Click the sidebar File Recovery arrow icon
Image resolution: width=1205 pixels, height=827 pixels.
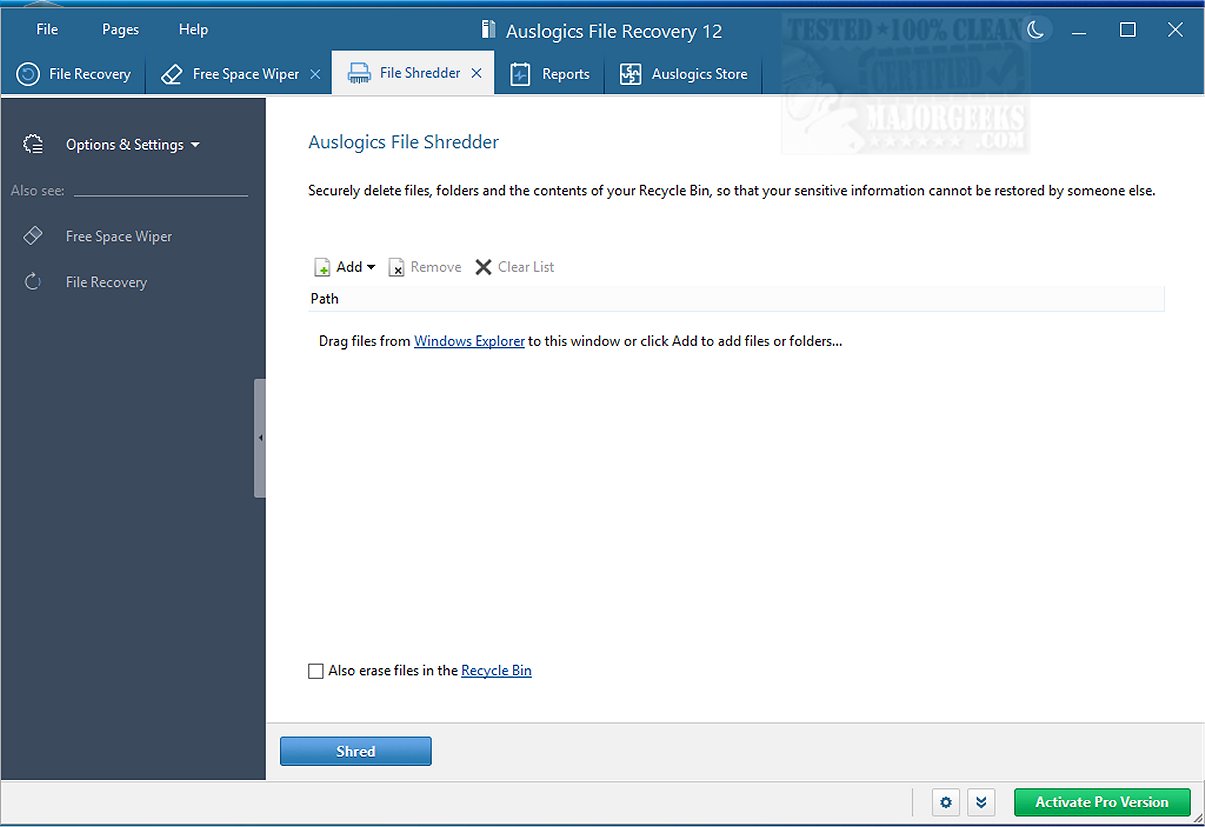[33, 282]
